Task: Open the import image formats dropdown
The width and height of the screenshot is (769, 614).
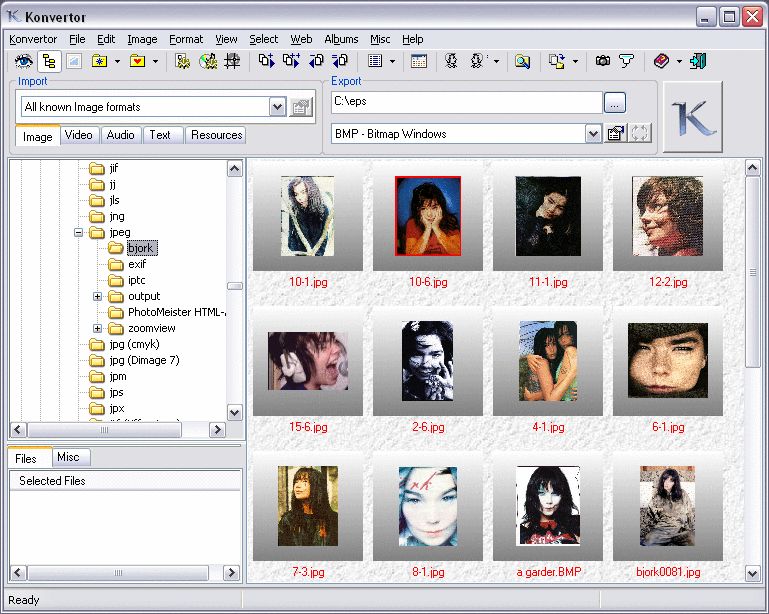Action: (278, 107)
